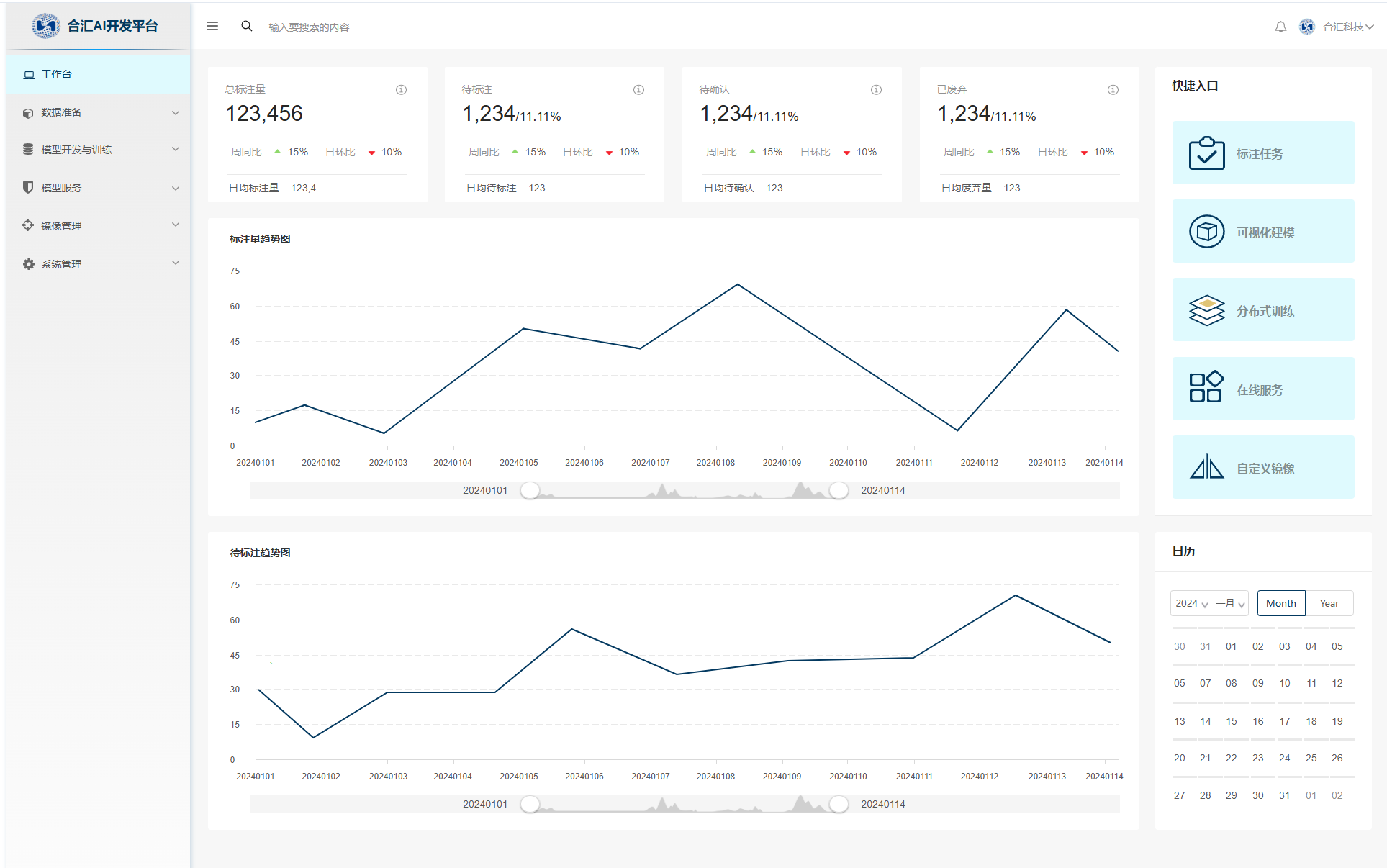
Task: Open the 2024 year dropdown
Action: point(1191,603)
